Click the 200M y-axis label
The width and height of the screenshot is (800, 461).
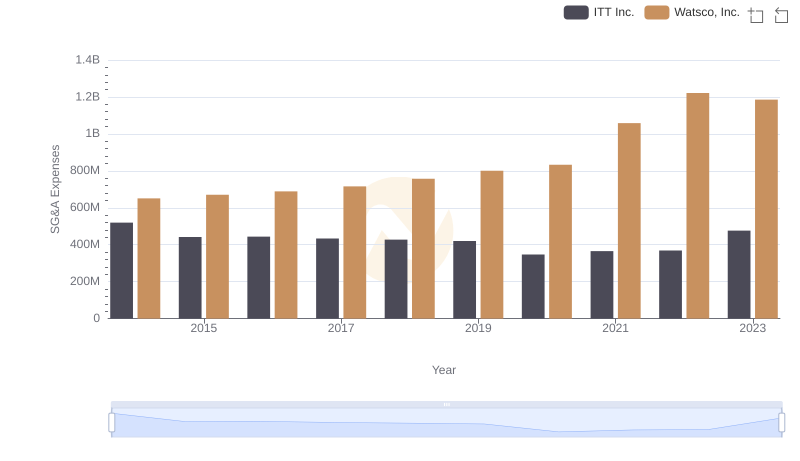pyautogui.click(x=85, y=281)
